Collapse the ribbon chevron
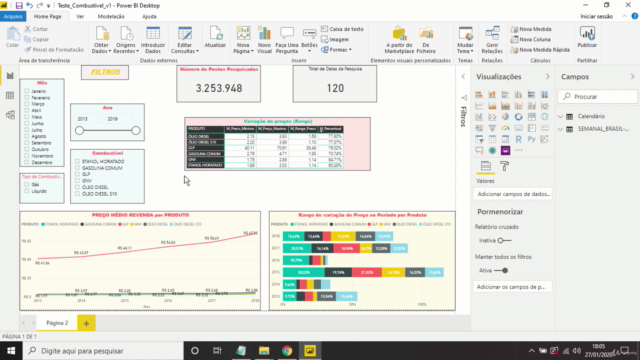This screenshot has width=640, height=360. pyautogui.click(x=624, y=16)
